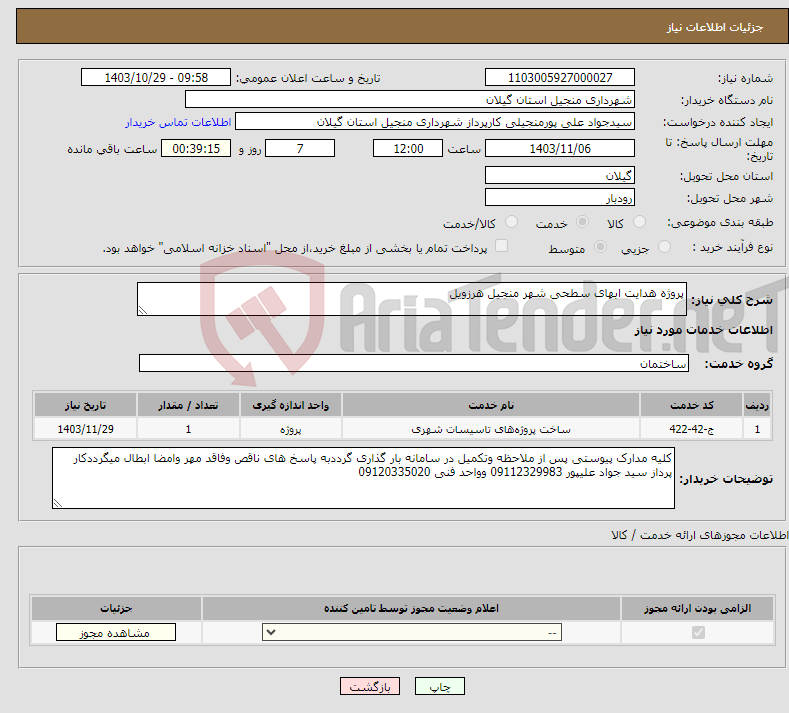Select the جزیی purchase type radio
This screenshot has width=789, height=713.
[x=665, y=247]
